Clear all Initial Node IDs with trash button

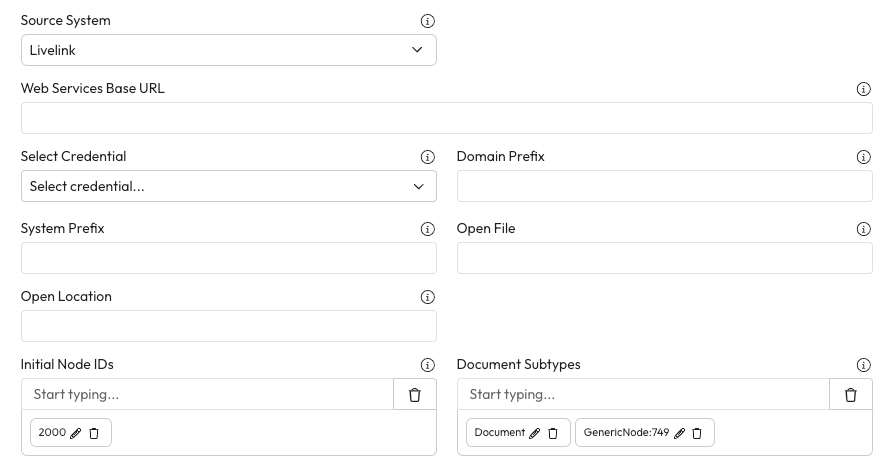coord(415,395)
